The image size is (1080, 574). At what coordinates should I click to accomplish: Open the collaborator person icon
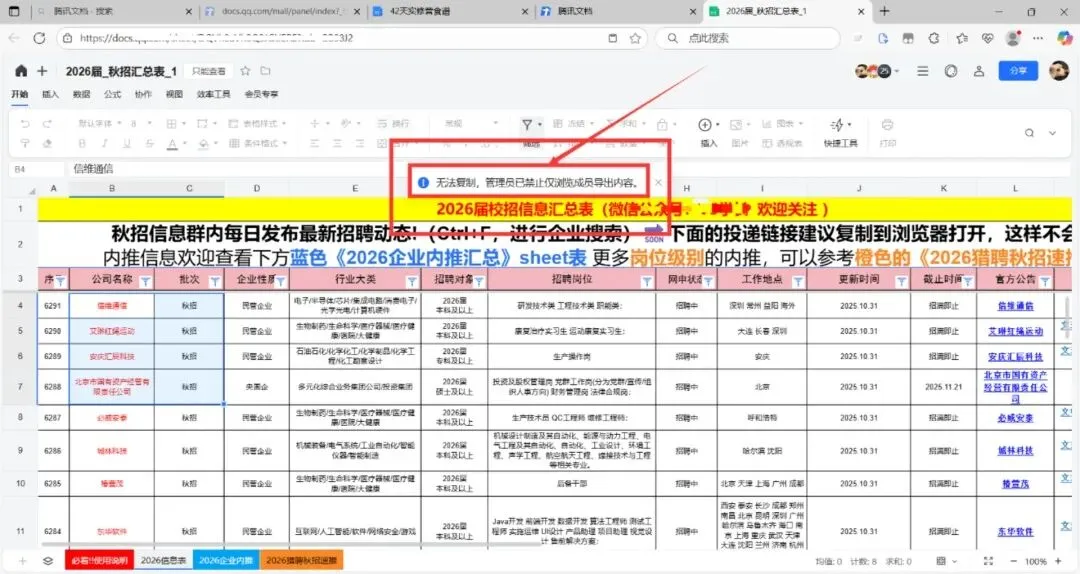click(x=979, y=71)
